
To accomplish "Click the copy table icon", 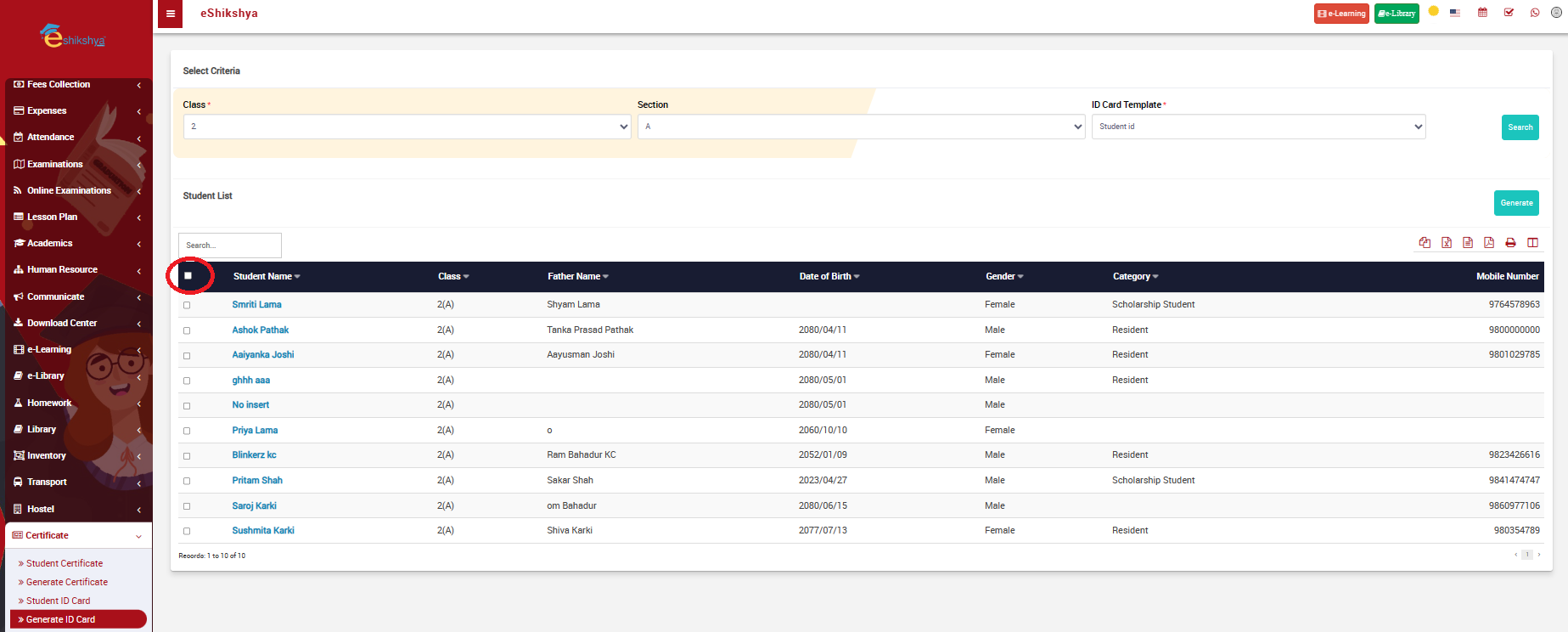I will click(1425, 243).
